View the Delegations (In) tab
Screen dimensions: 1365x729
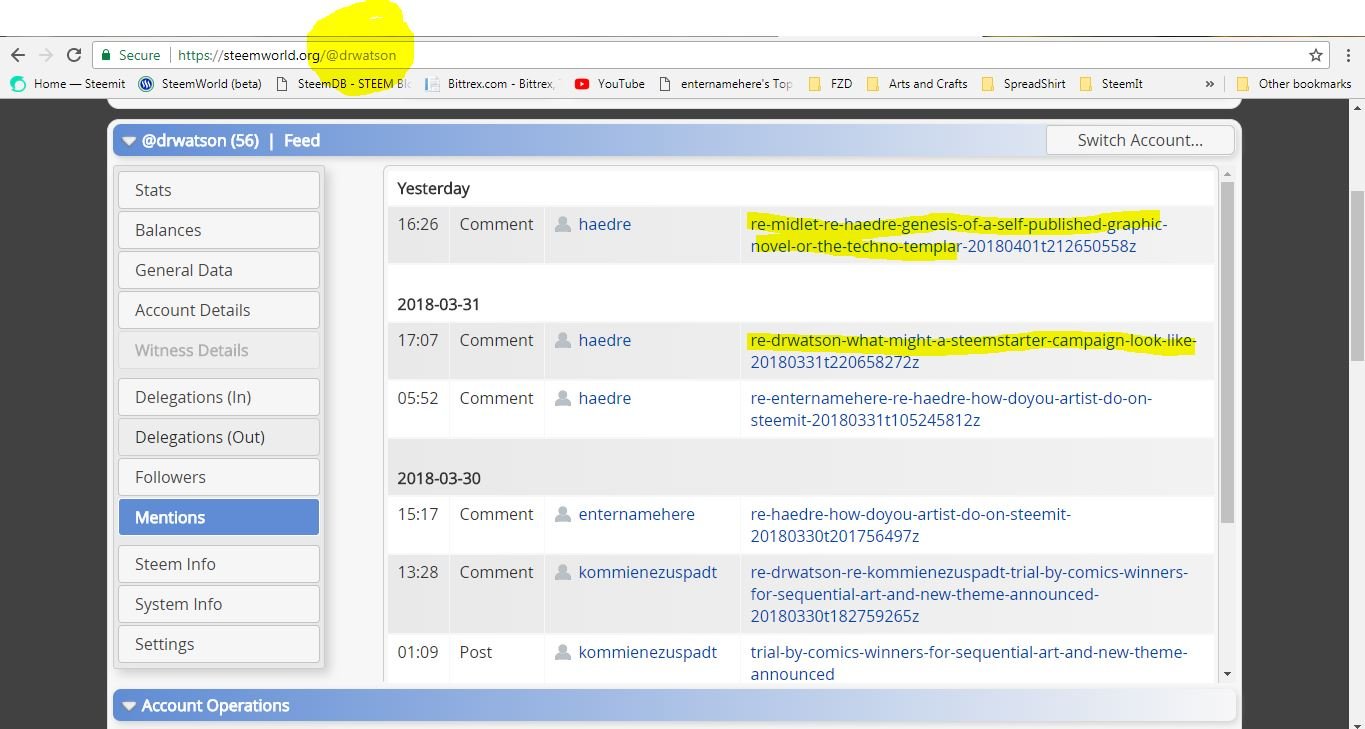219,397
